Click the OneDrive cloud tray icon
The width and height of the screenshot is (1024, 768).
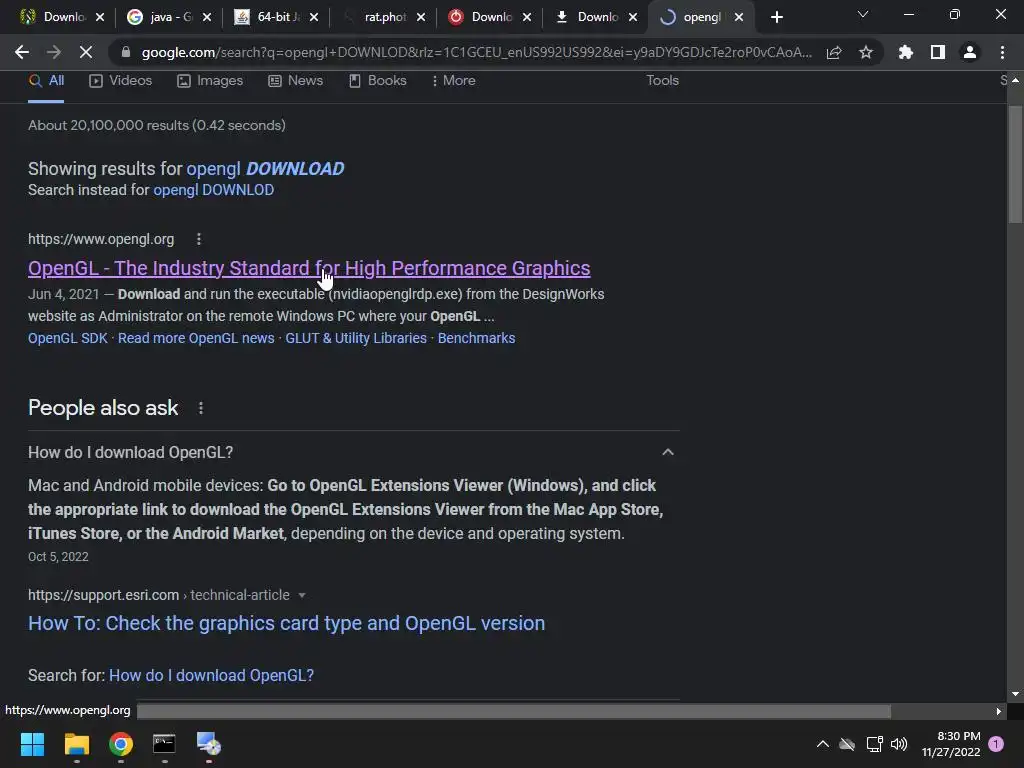[x=847, y=744]
